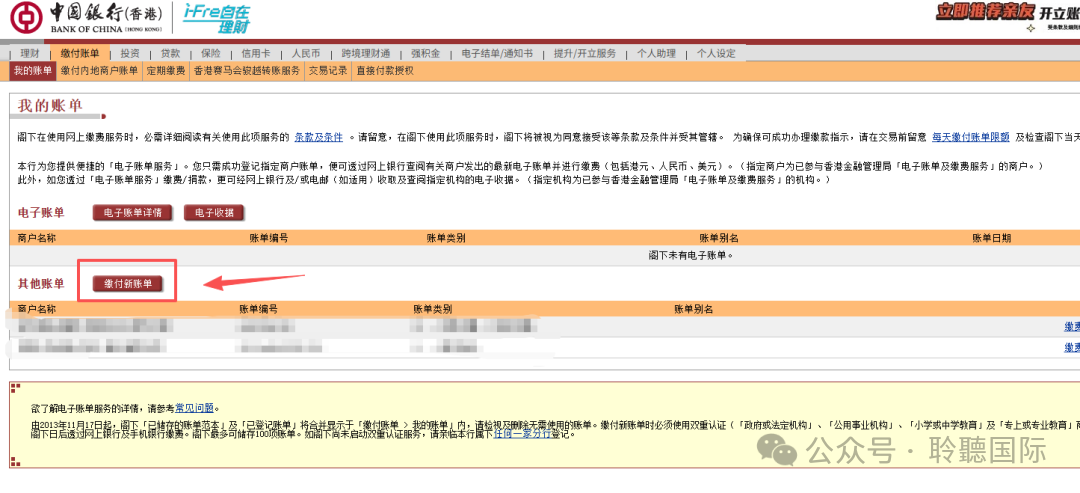Screen dimensions: 1080x493
Task: Click the 电子账单详情 button
Action: coord(133,212)
